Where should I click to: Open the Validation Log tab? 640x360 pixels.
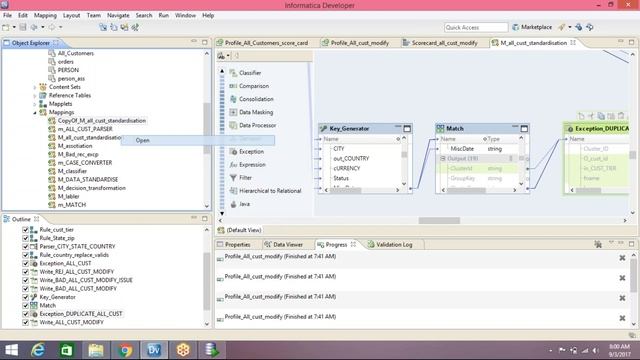coord(390,244)
